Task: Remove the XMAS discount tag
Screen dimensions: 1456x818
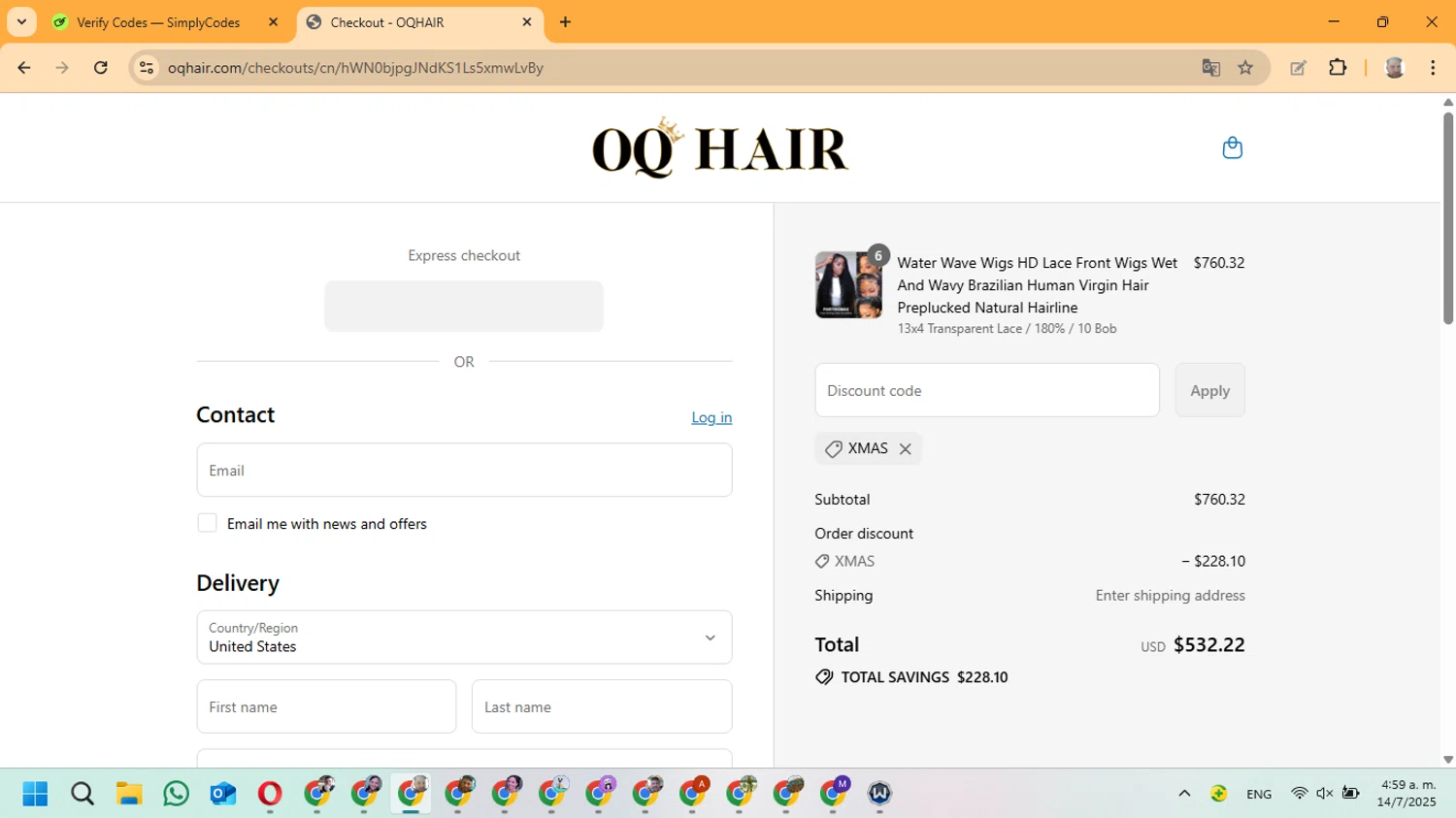Action: pos(905,448)
